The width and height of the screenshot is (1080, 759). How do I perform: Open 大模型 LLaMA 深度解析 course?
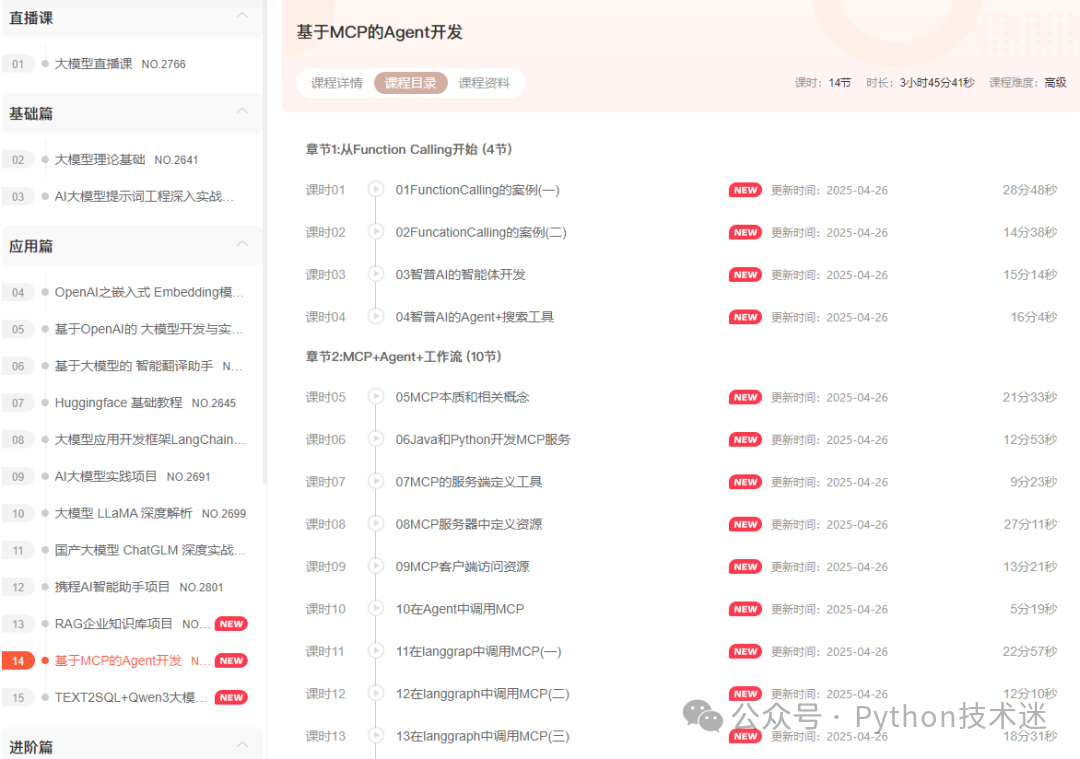pos(150,513)
